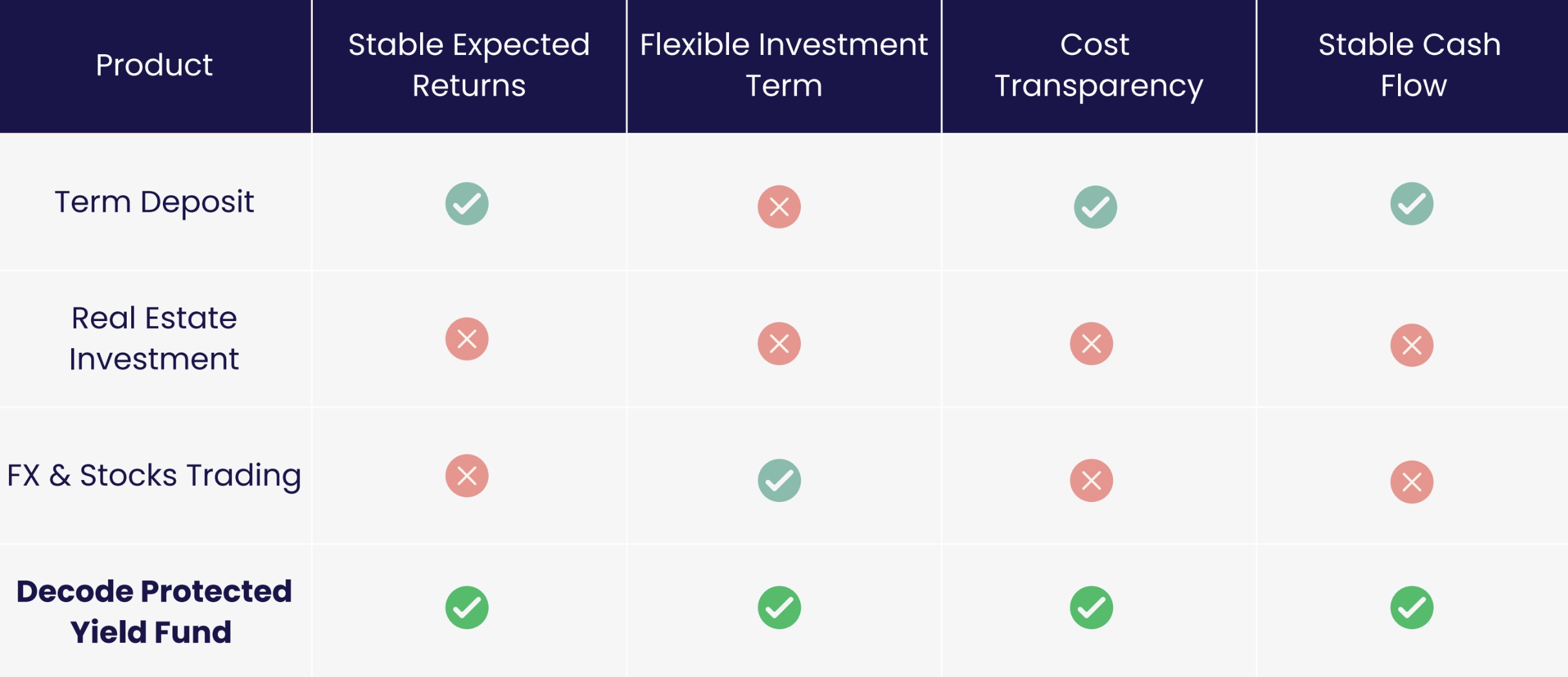This screenshot has width=1568, height=677.
Task: Click Term Deposit Stable Expected Returns checkmark
Action: pos(467,203)
